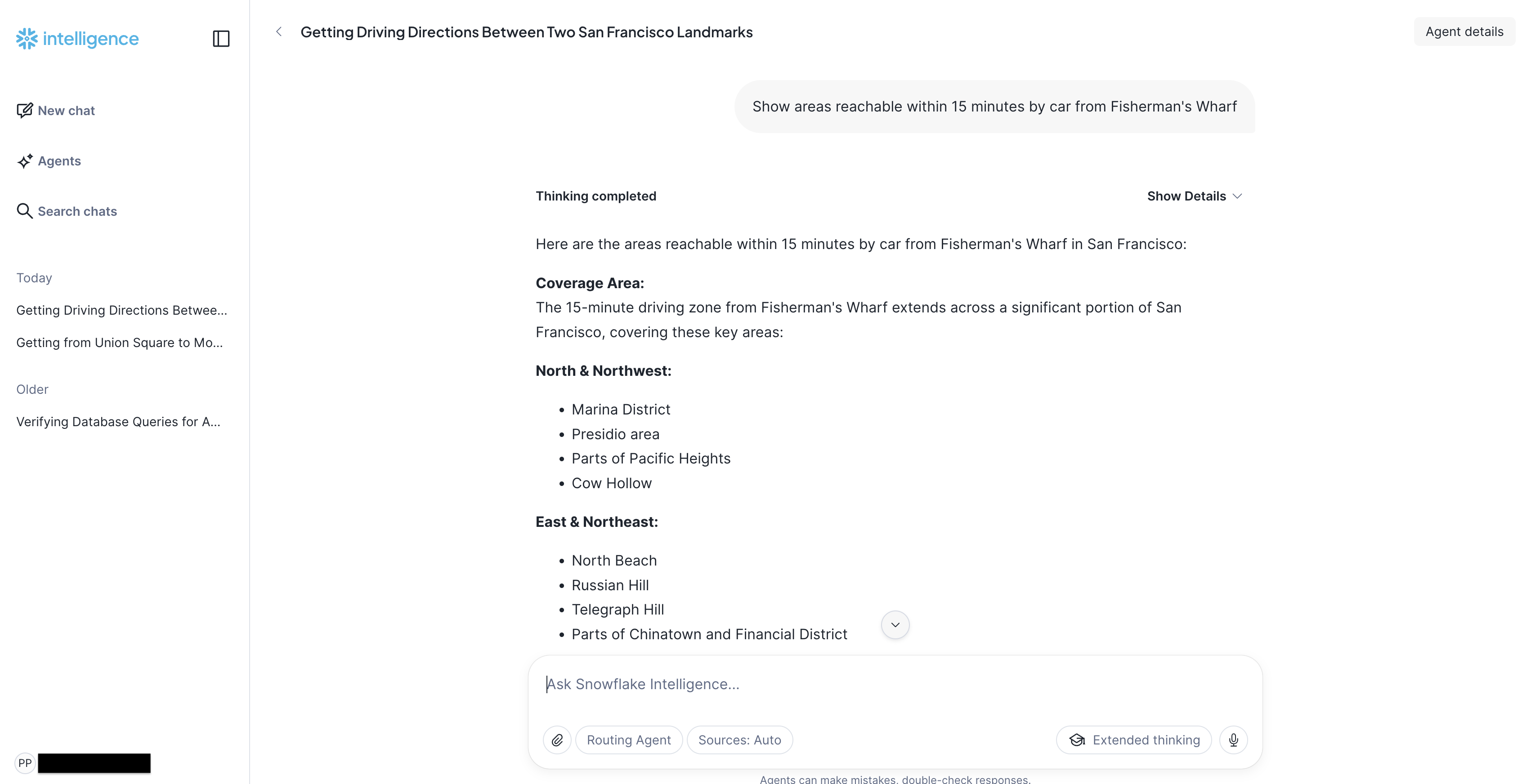Image resolution: width=1531 pixels, height=784 pixels.
Task: Toggle Extended thinking mode
Action: click(1134, 740)
